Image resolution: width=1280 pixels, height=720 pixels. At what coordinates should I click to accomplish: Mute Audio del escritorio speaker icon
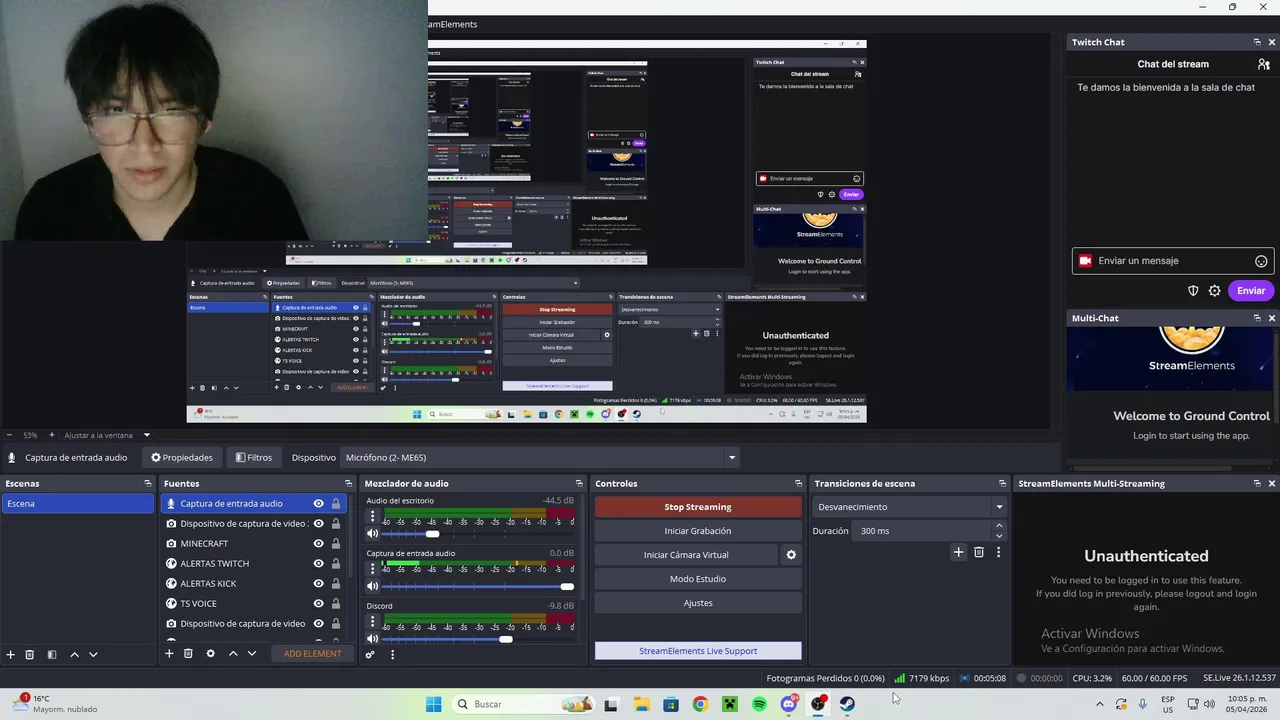click(x=373, y=533)
